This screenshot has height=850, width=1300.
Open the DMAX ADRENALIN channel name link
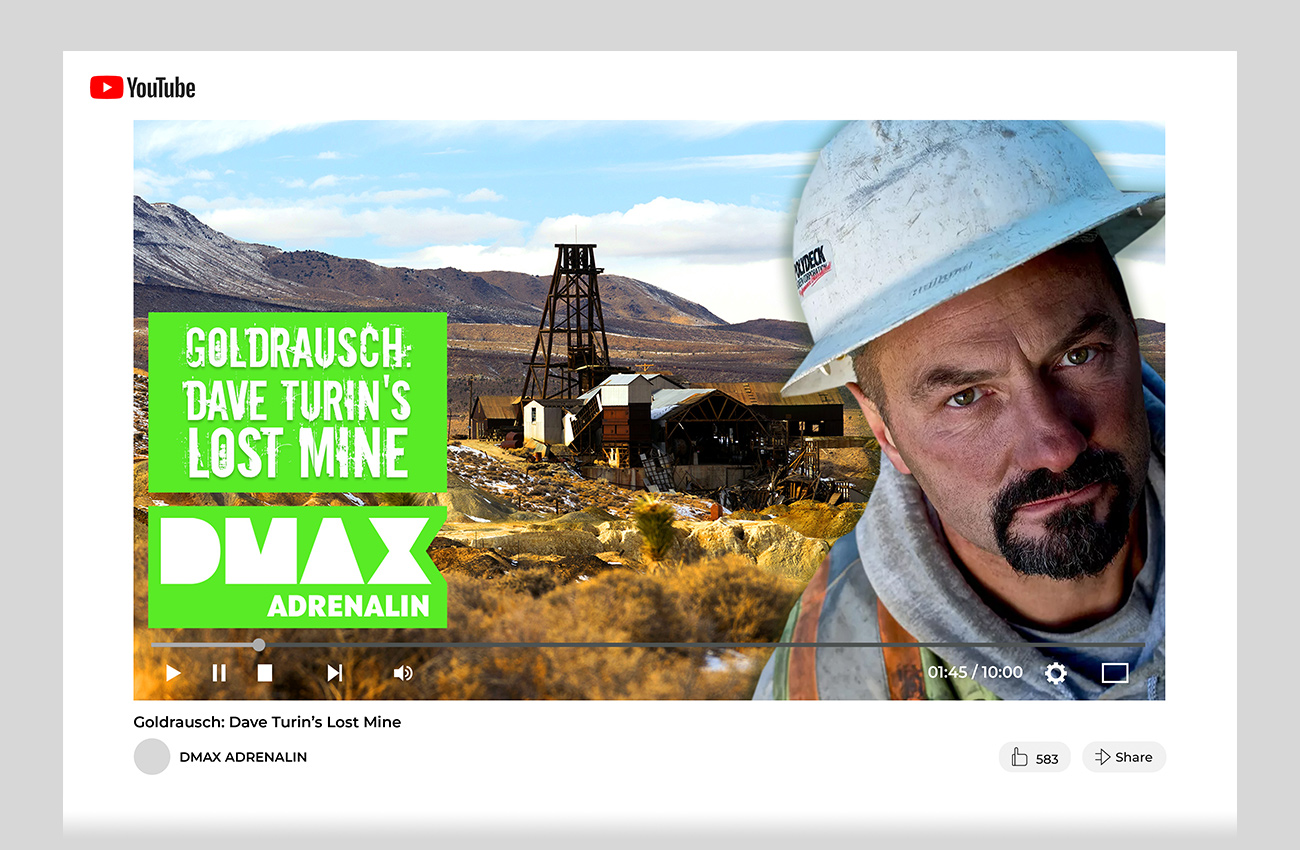tap(243, 757)
